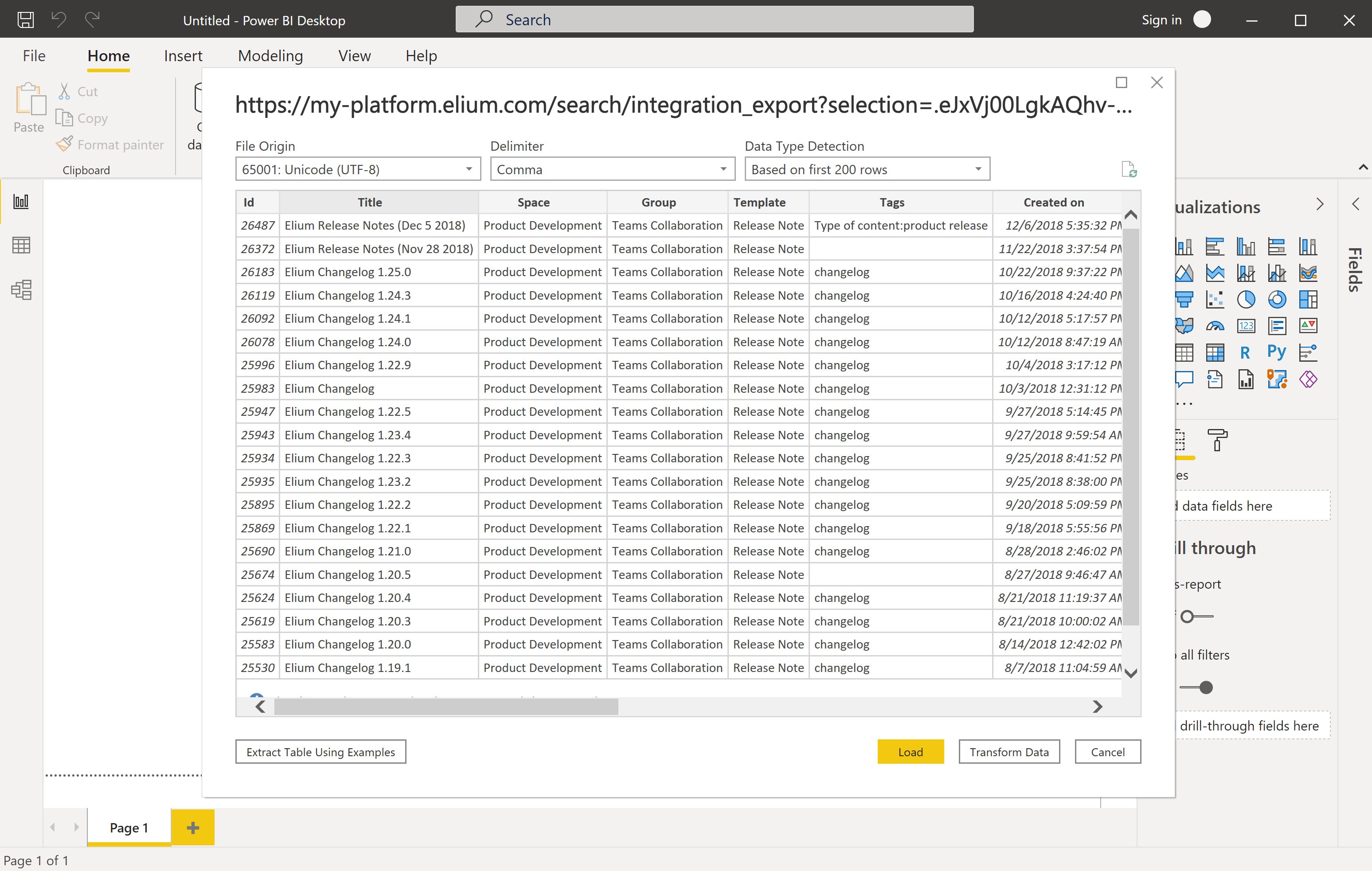Toggle the Cross-report drill through switch
The width and height of the screenshot is (1372, 871).
[x=1196, y=617]
